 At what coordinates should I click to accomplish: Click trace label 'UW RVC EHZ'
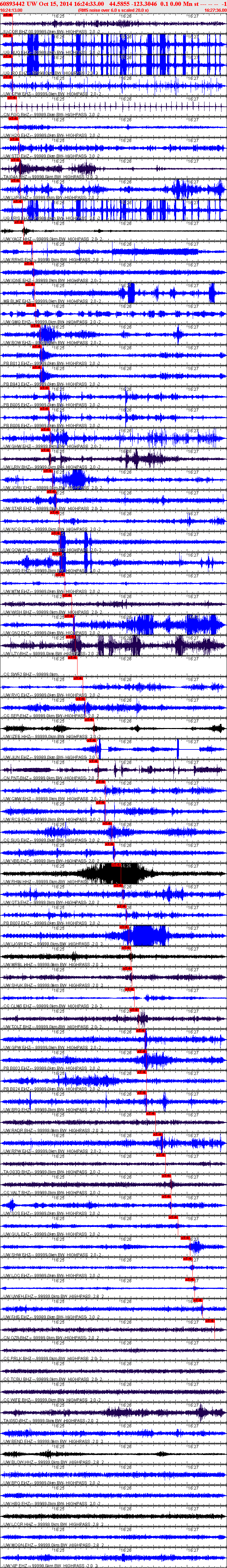pyautogui.click(x=16, y=695)
